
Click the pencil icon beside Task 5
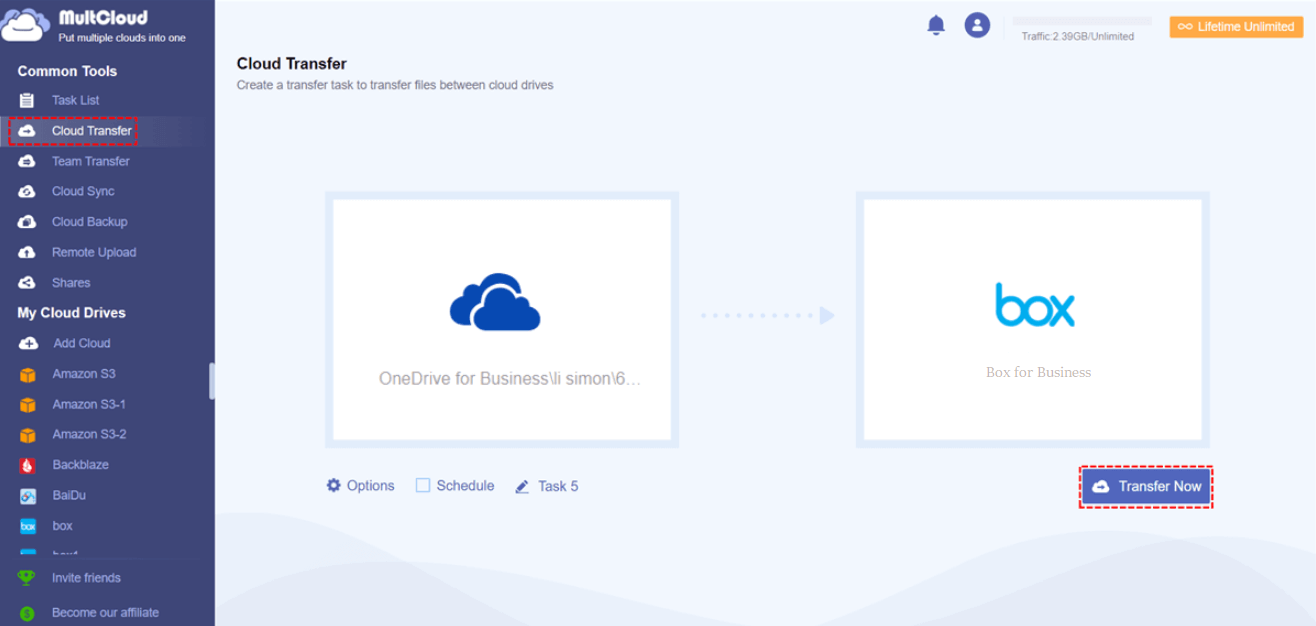(x=522, y=487)
